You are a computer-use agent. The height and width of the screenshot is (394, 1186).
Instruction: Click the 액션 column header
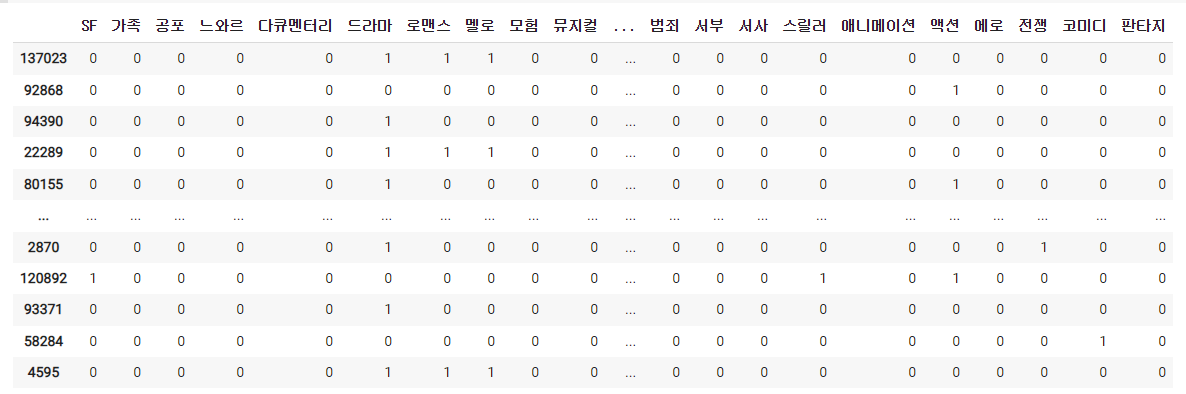coord(945,26)
